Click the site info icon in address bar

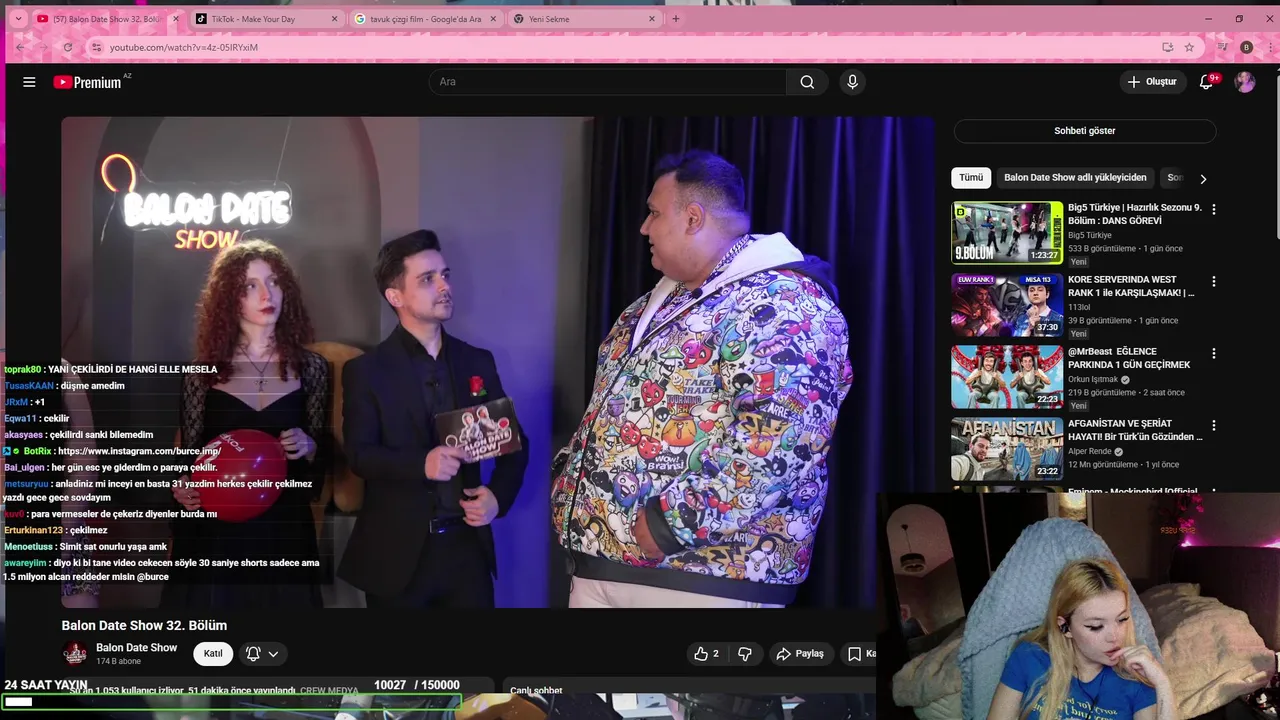[x=96, y=47]
